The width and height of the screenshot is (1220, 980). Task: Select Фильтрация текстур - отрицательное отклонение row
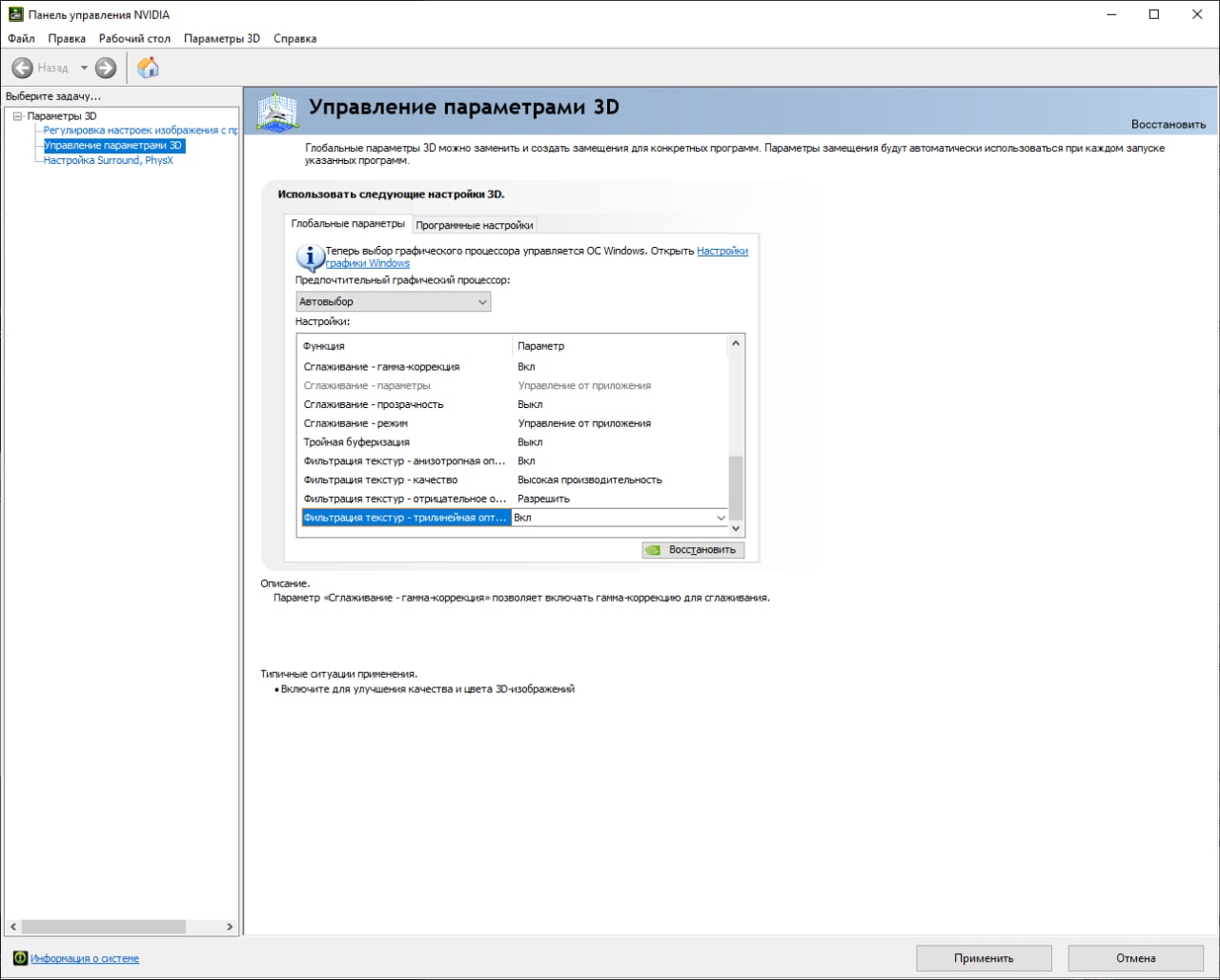click(513, 499)
